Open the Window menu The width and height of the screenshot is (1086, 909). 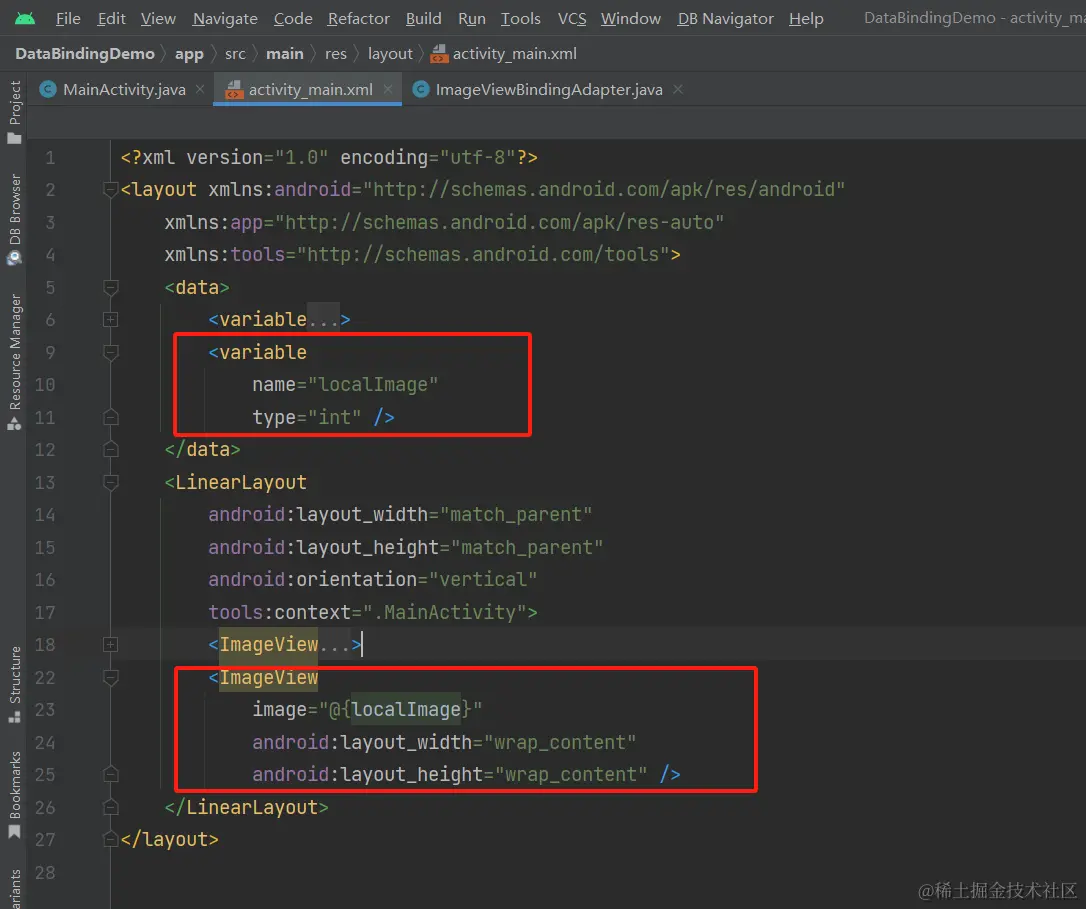631,19
